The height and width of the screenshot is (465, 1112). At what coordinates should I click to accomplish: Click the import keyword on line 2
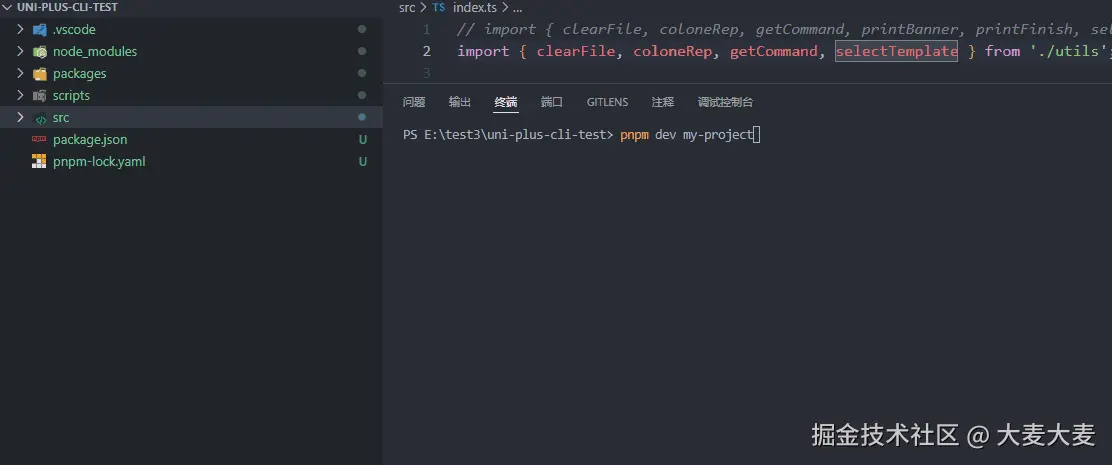pos(483,51)
